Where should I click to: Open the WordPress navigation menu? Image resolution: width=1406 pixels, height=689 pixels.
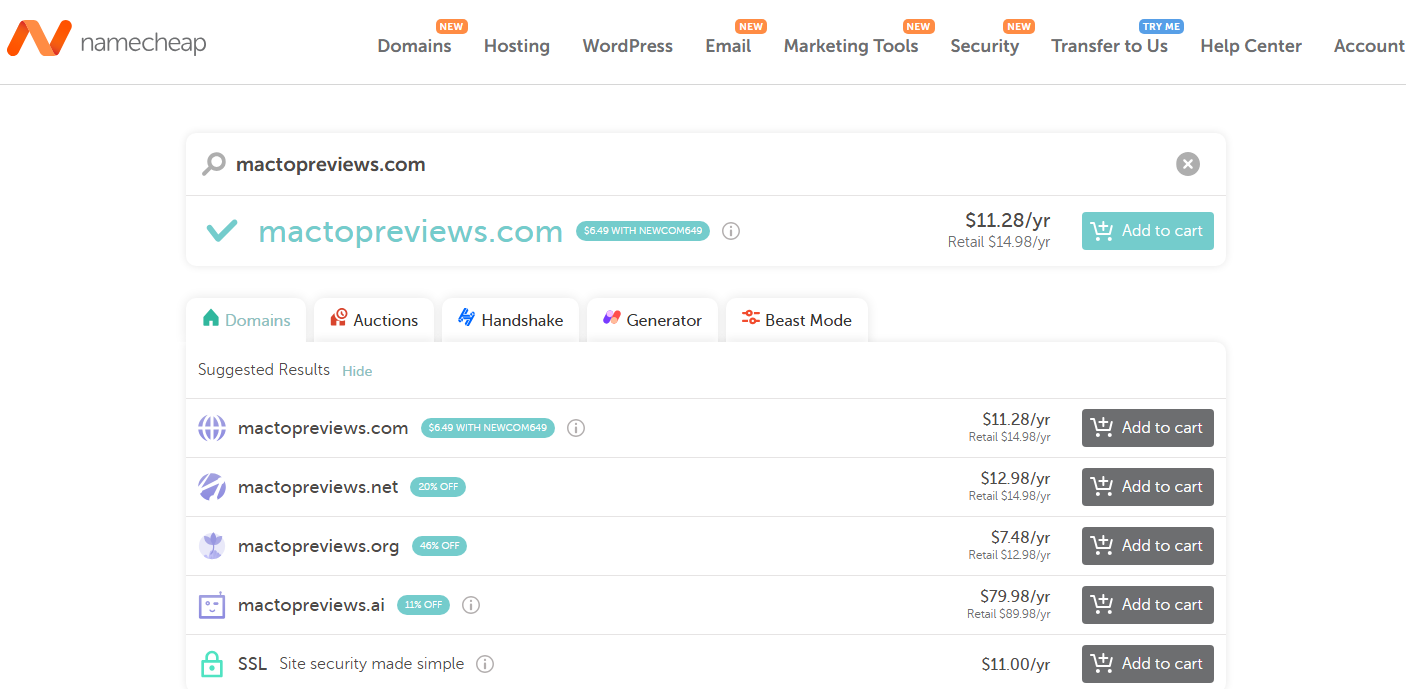628,46
